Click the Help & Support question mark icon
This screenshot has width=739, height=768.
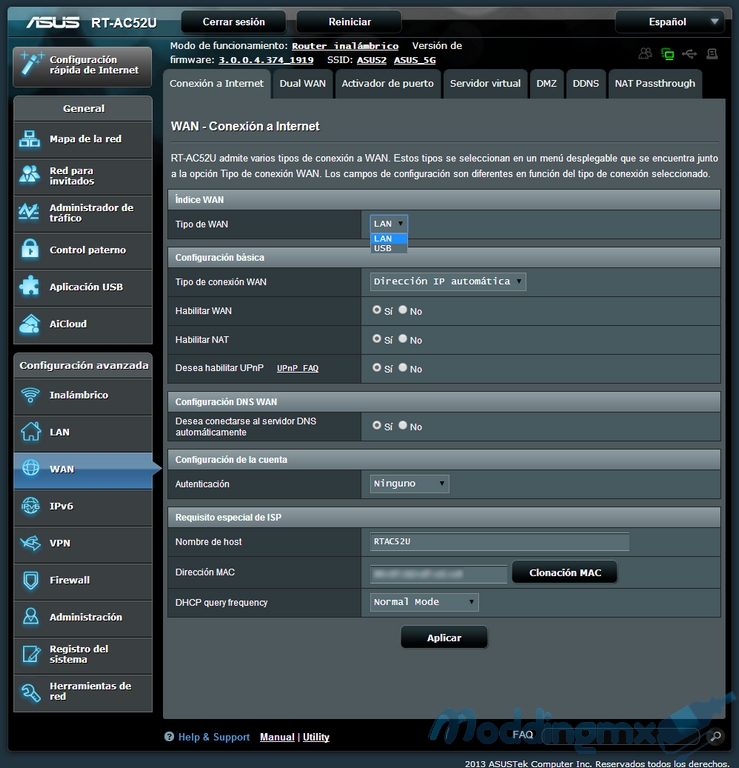coord(169,737)
